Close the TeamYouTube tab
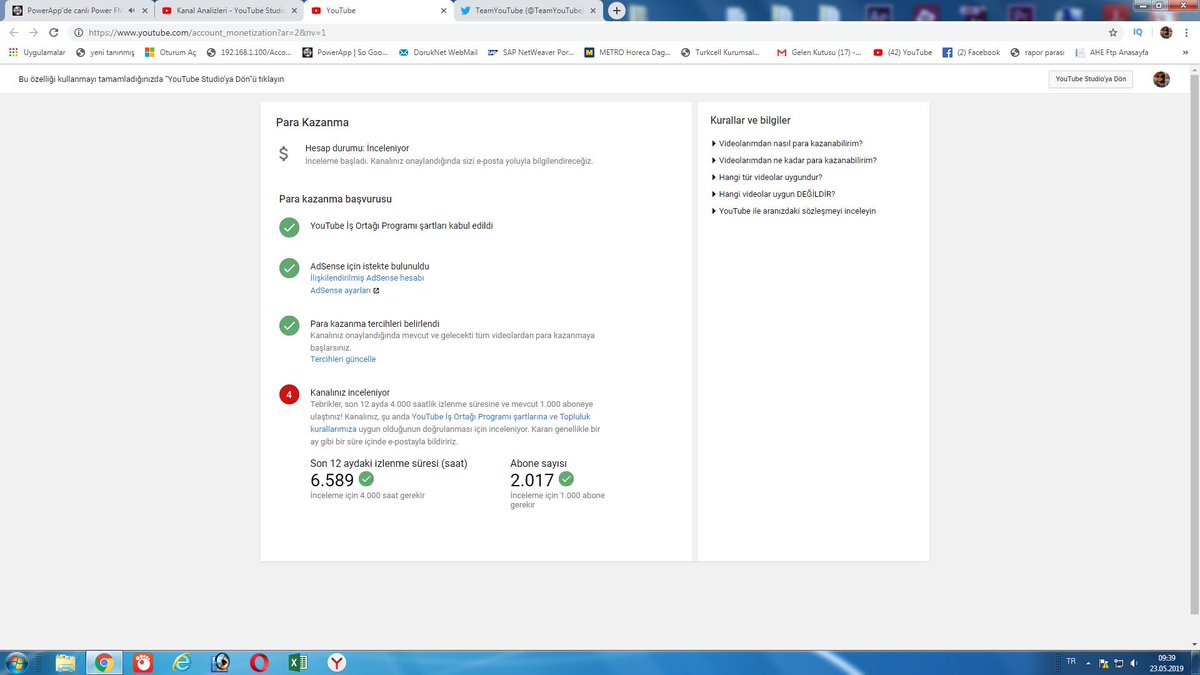This screenshot has height=675, width=1200. click(594, 11)
